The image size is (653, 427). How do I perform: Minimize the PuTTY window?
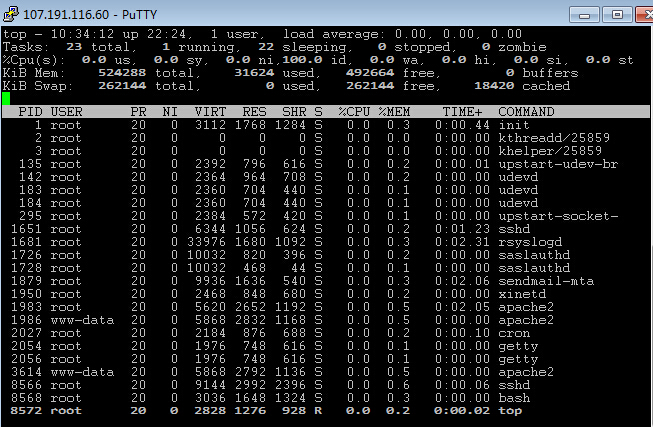click(x=584, y=15)
